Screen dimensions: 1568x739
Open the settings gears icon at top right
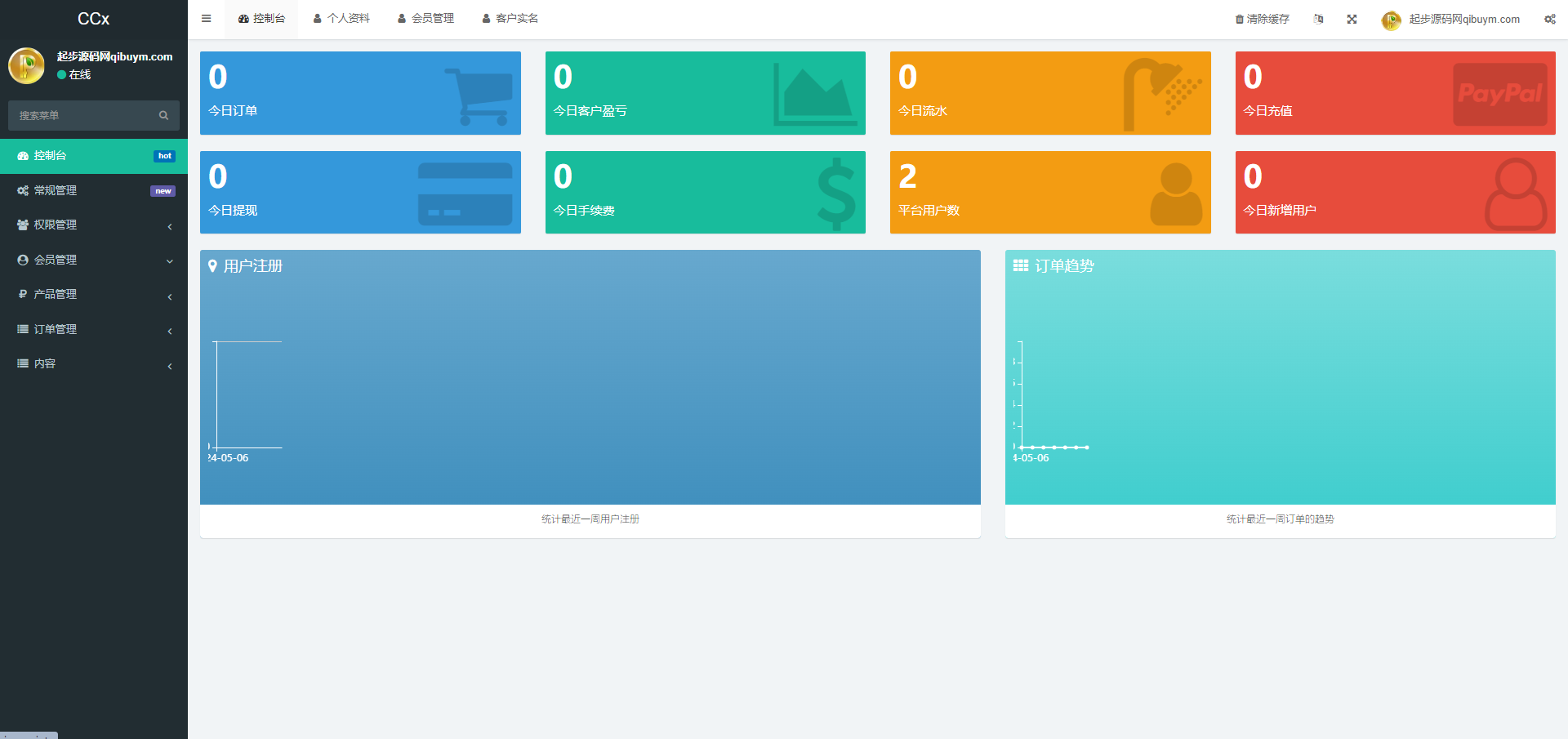pos(1549,19)
